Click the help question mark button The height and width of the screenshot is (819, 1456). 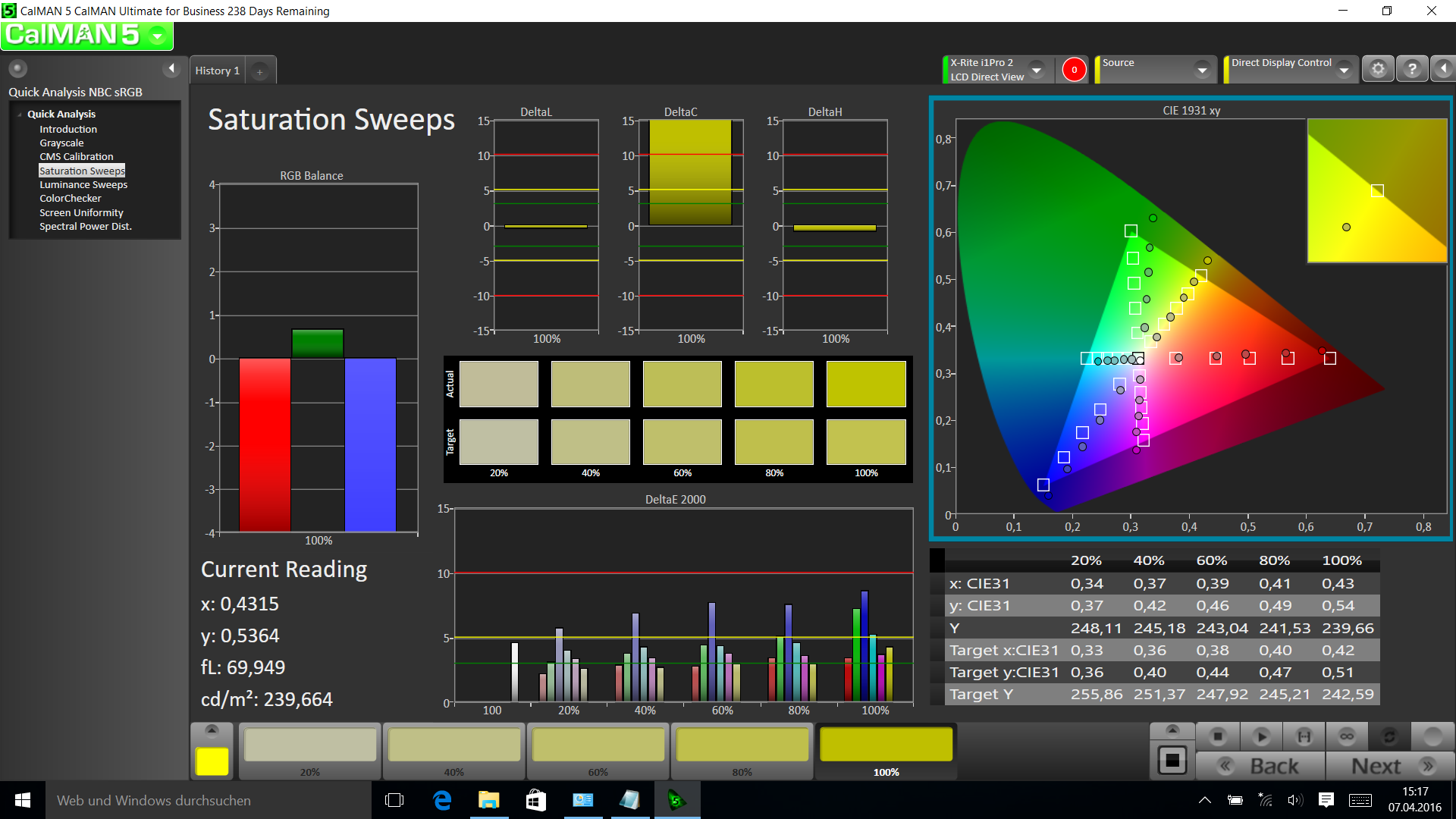pos(1412,69)
